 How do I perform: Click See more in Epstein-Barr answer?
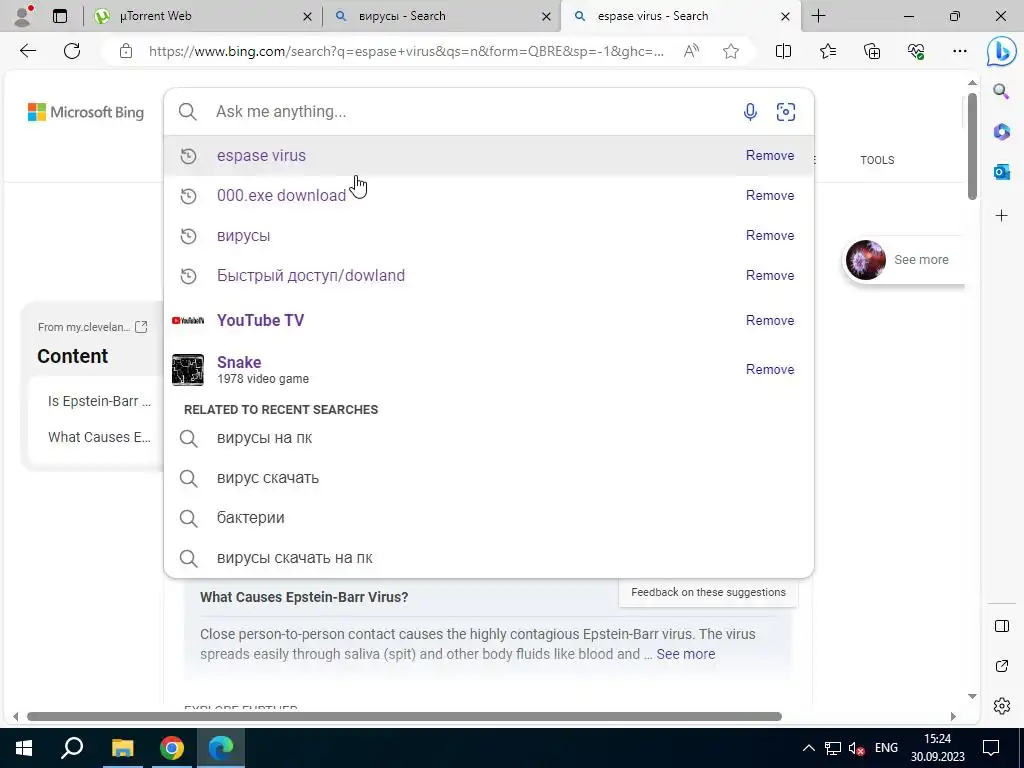point(686,654)
